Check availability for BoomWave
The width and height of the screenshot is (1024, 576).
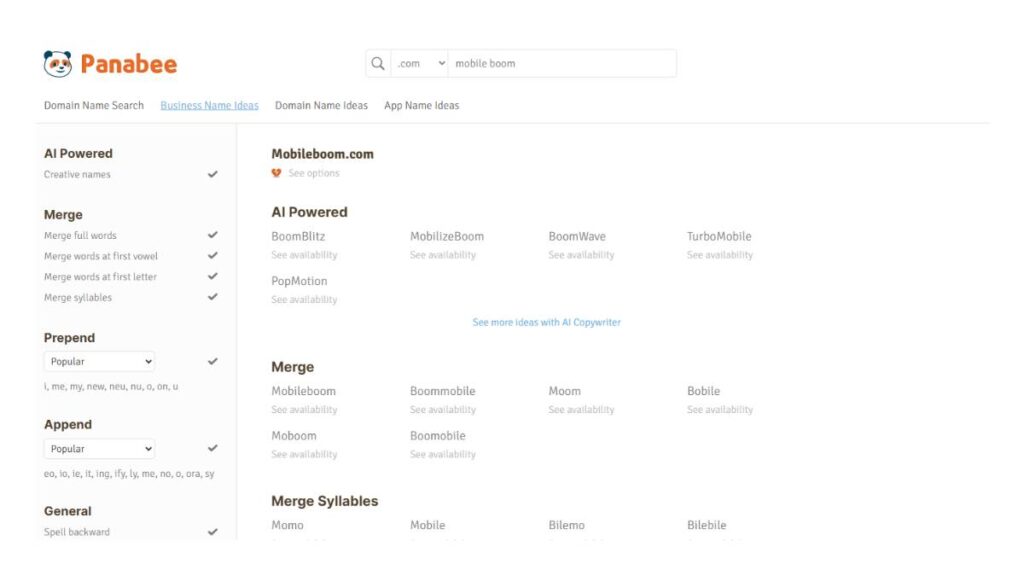pos(581,255)
